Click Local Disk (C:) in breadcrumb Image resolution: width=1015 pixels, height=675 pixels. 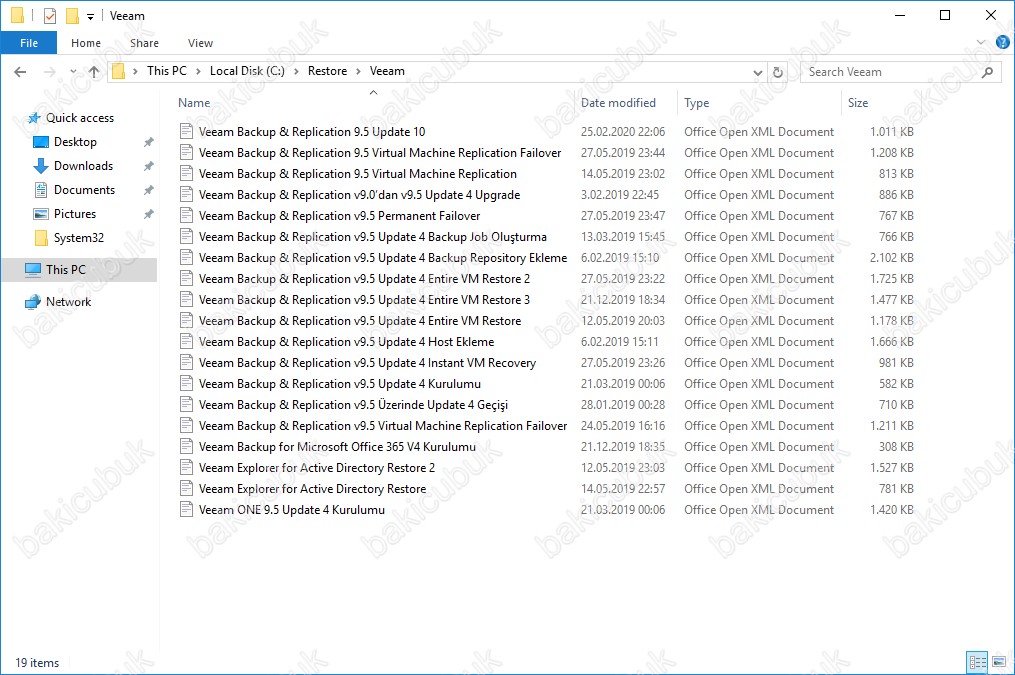click(247, 71)
